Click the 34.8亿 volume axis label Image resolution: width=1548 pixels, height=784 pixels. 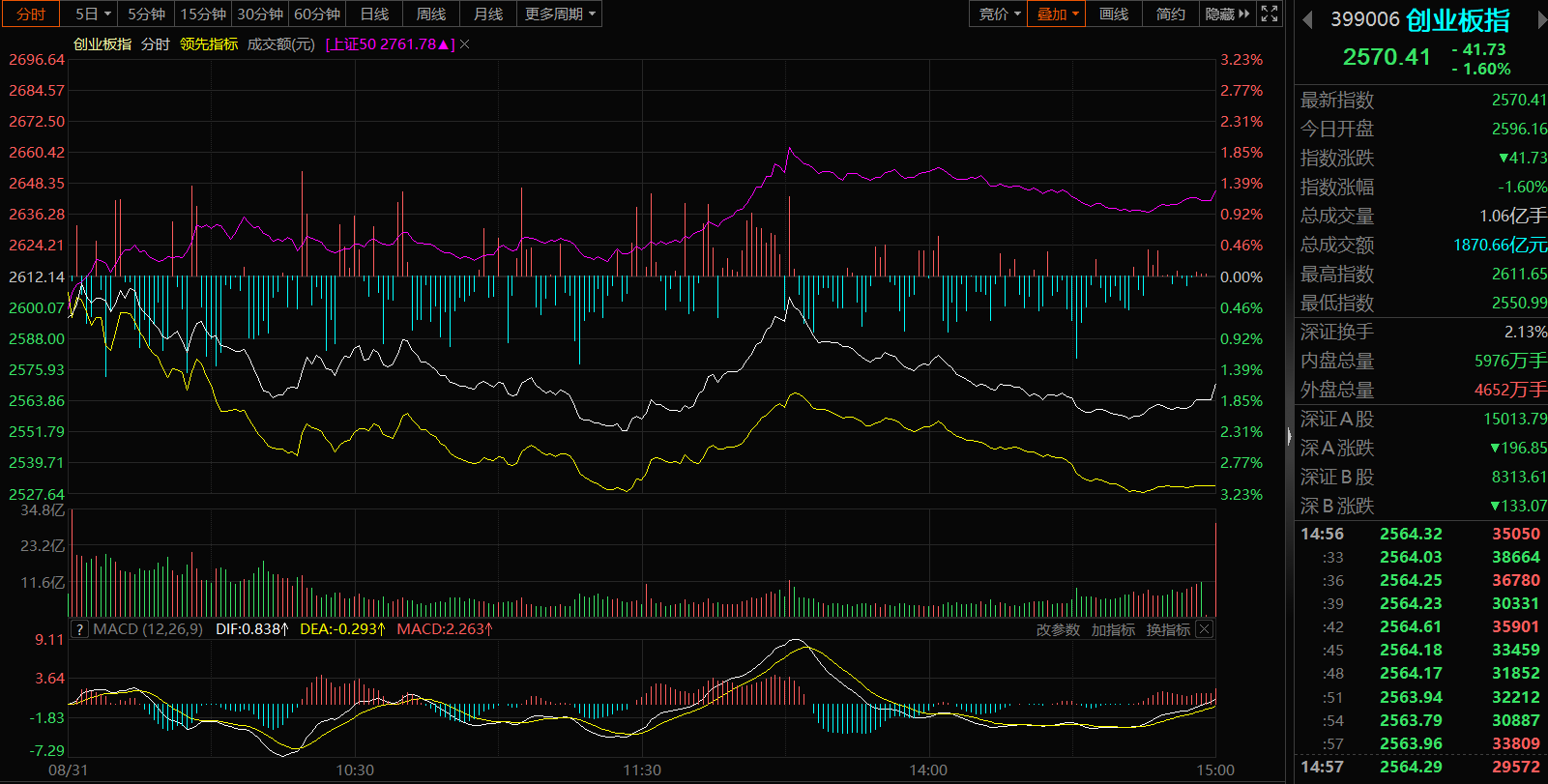pyautogui.click(x=43, y=509)
